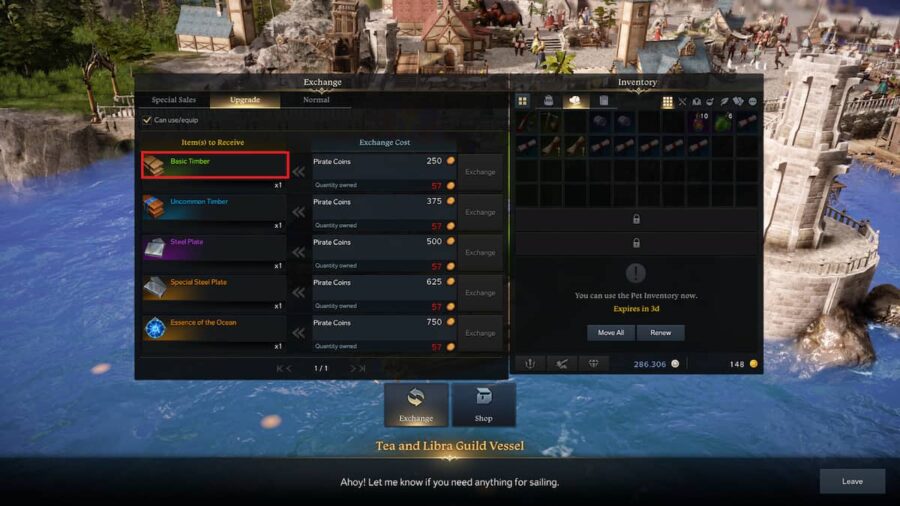Open the pet inventory tab icon
900x506 pixels.
point(575,101)
